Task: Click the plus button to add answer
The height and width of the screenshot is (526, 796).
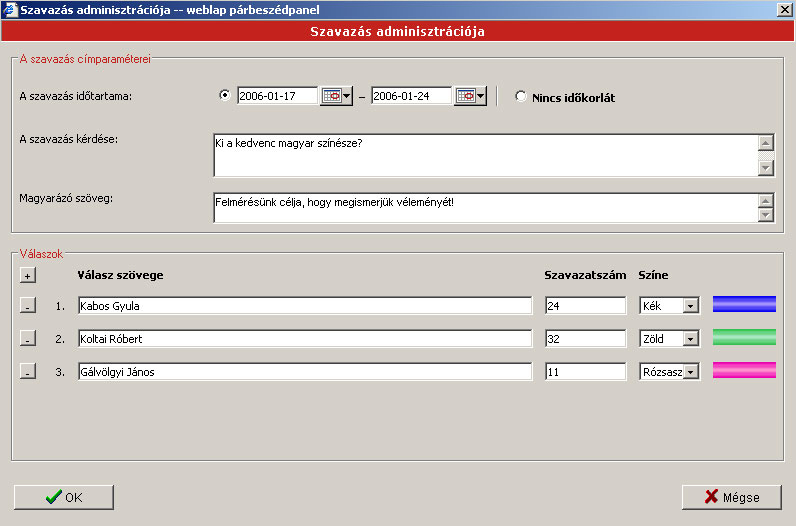Action: pos(27,275)
